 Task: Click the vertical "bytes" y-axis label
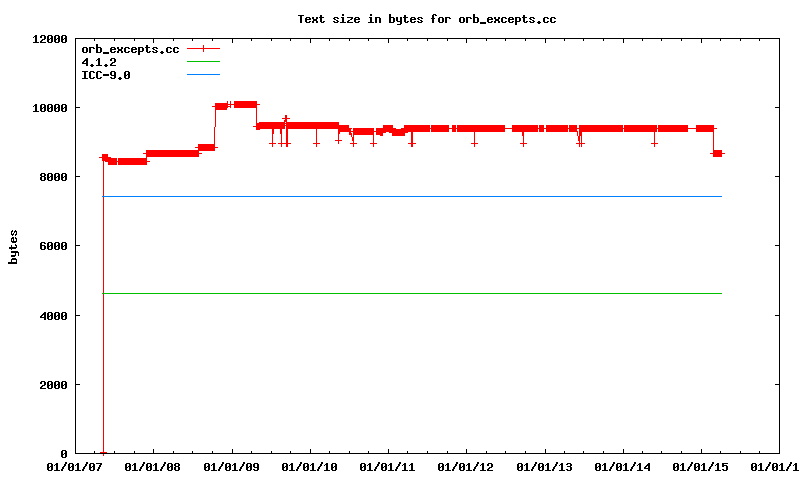[14, 246]
